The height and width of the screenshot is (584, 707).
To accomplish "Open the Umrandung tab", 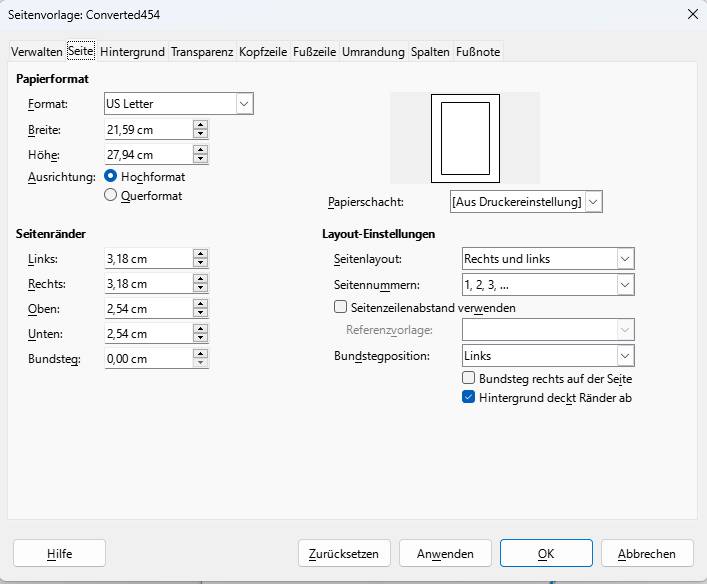I will click(x=373, y=52).
